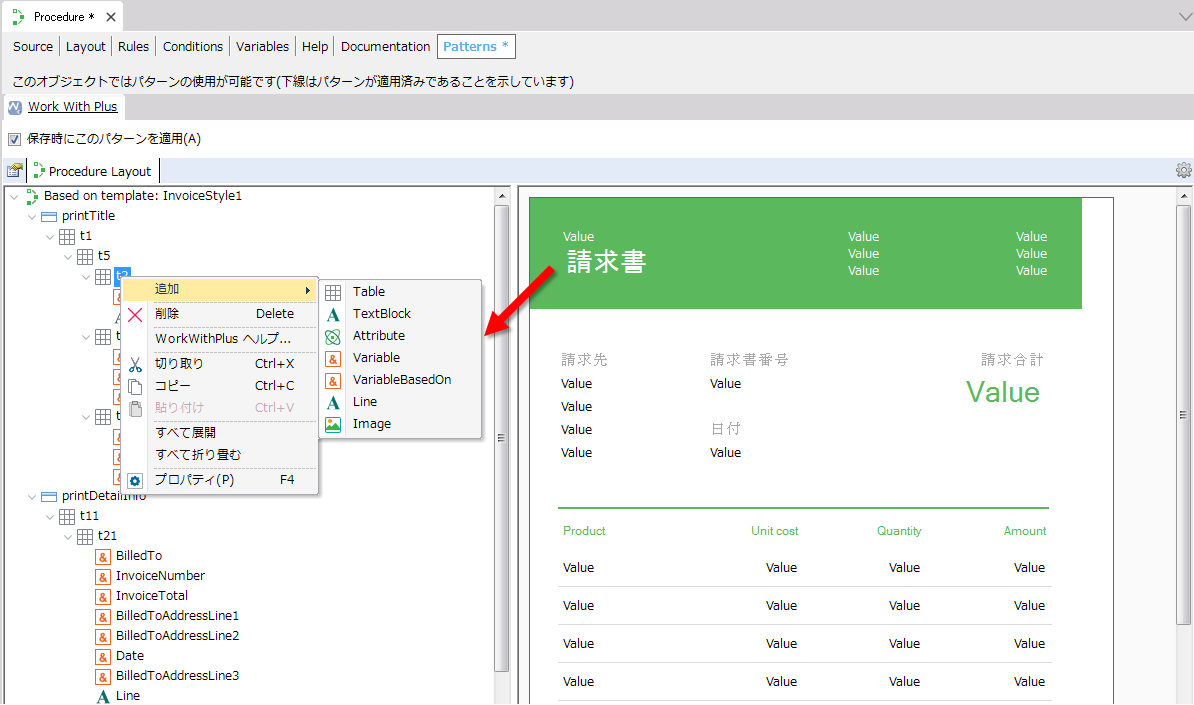Select the コピー context menu entry
Viewport: 1194px width, 705px height.
[x=172, y=386]
